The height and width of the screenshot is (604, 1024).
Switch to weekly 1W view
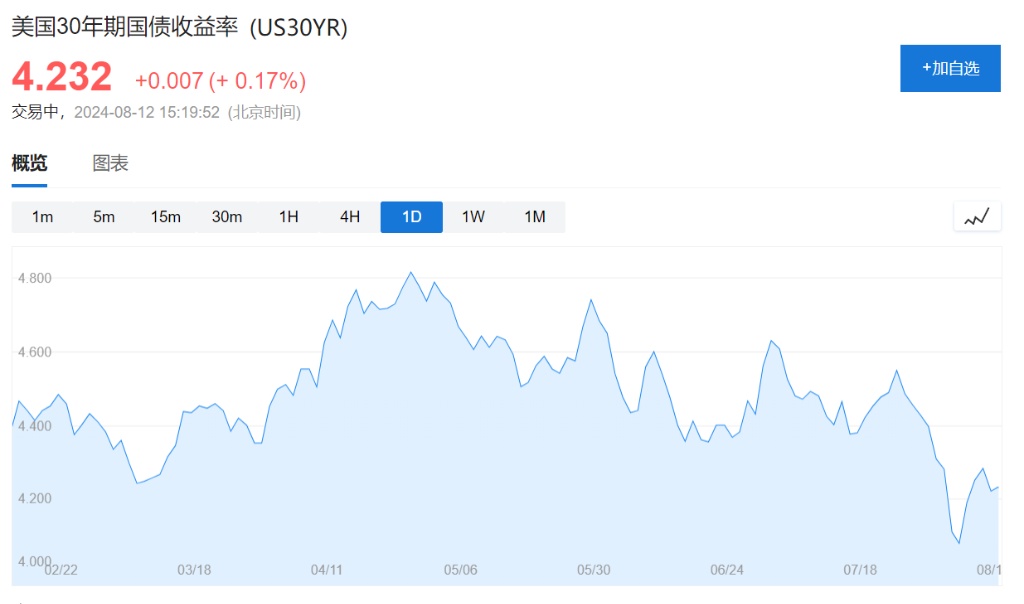point(473,217)
